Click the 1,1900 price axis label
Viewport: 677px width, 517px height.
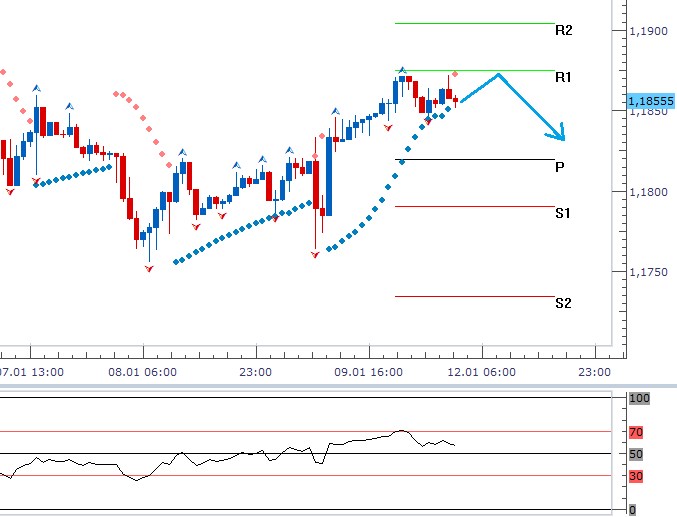click(x=647, y=32)
